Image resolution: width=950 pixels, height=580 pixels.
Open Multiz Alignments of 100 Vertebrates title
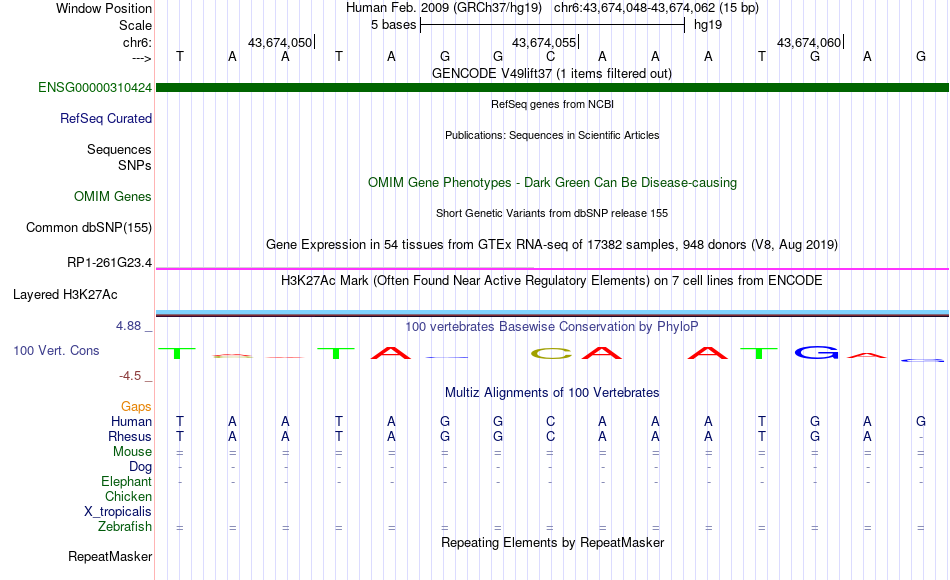[552, 393]
